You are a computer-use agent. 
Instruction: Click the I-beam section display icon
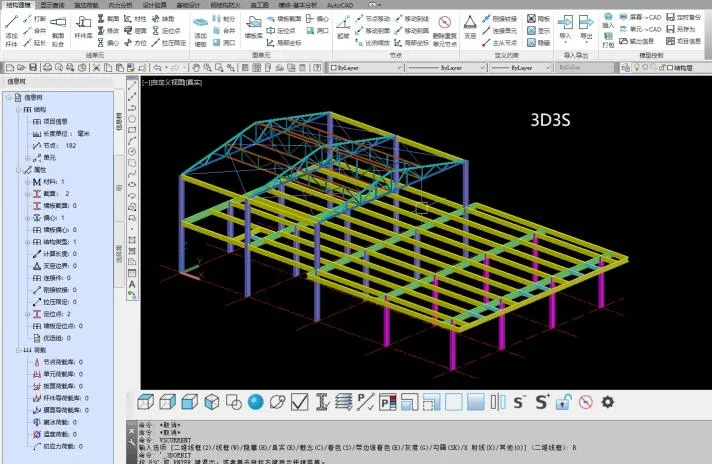coord(322,402)
